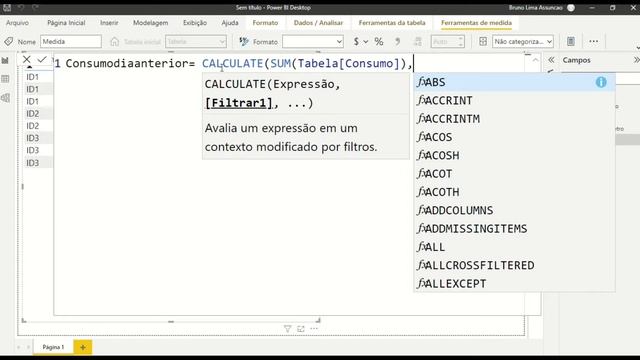Click the visual filter funnel icon
640x360 pixels.
click(287, 329)
